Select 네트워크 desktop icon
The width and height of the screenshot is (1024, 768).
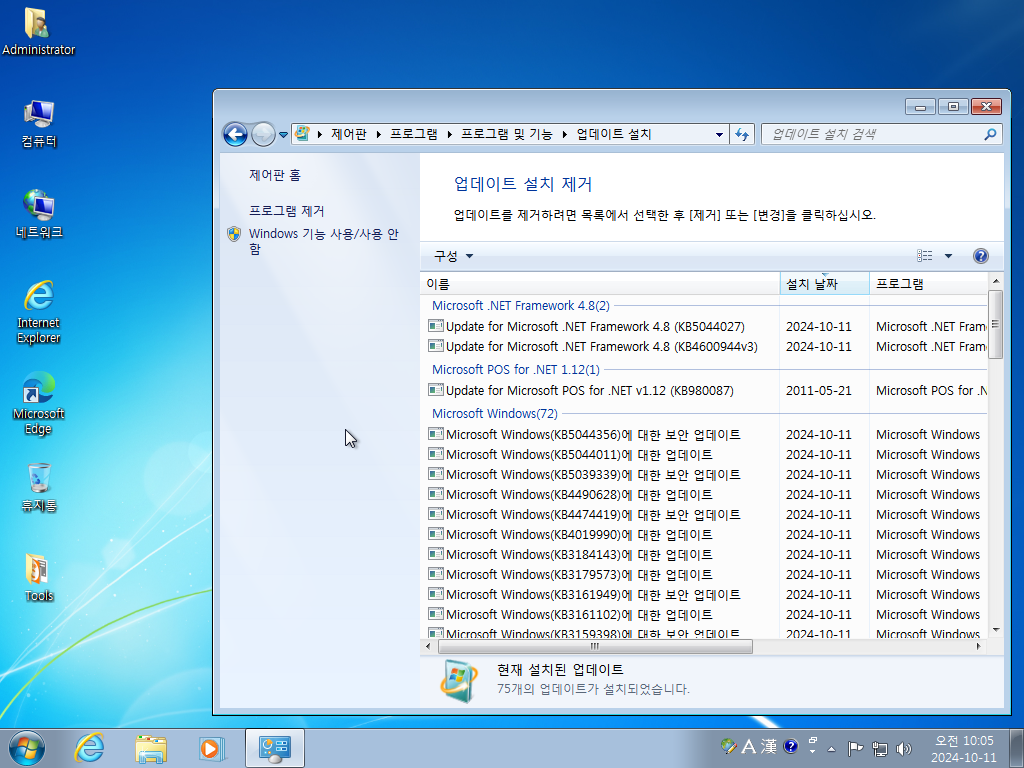[39, 214]
